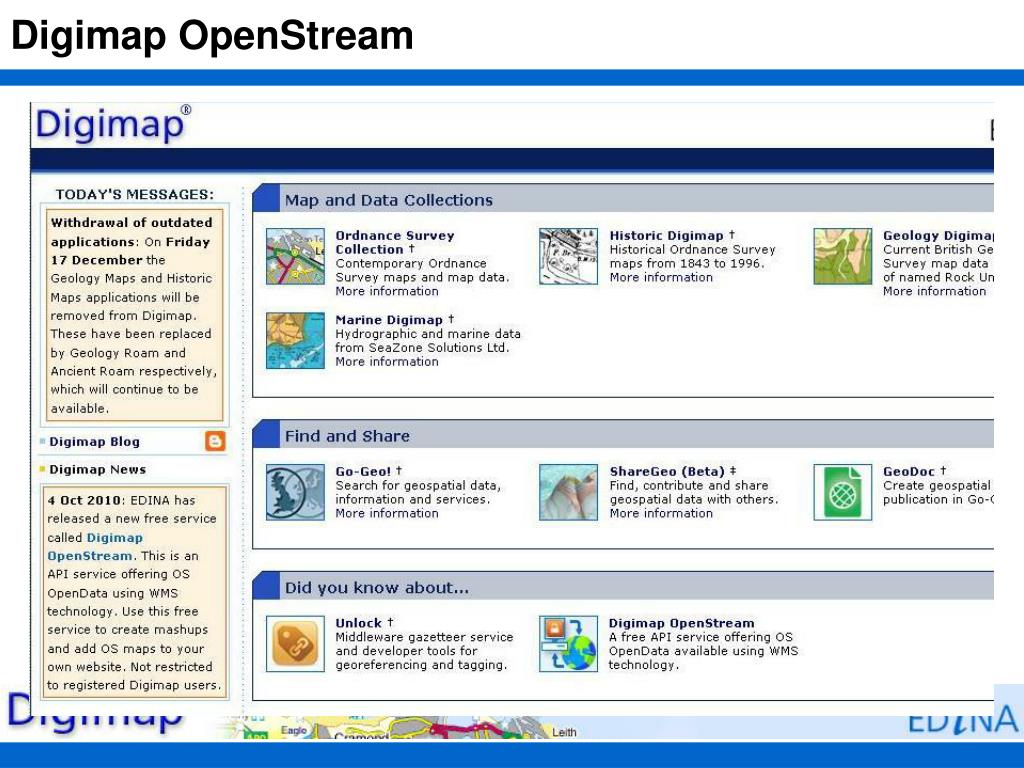Click the Digimap logo at top left
This screenshot has width=1024, height=768.
click(x=110, y=126)
